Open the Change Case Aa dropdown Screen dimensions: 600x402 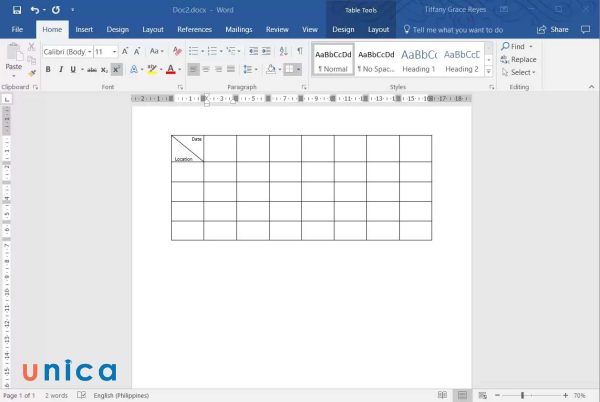coord(157,51)
